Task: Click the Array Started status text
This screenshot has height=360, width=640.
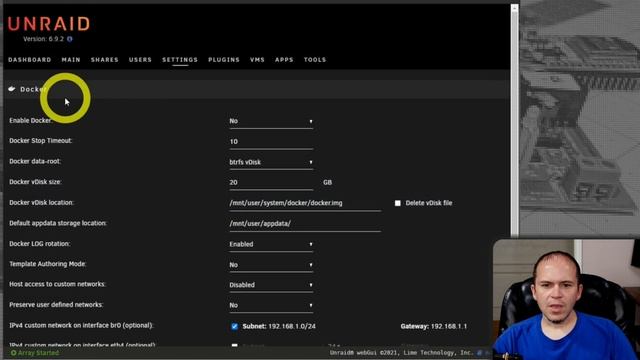Action: point(38,353)
